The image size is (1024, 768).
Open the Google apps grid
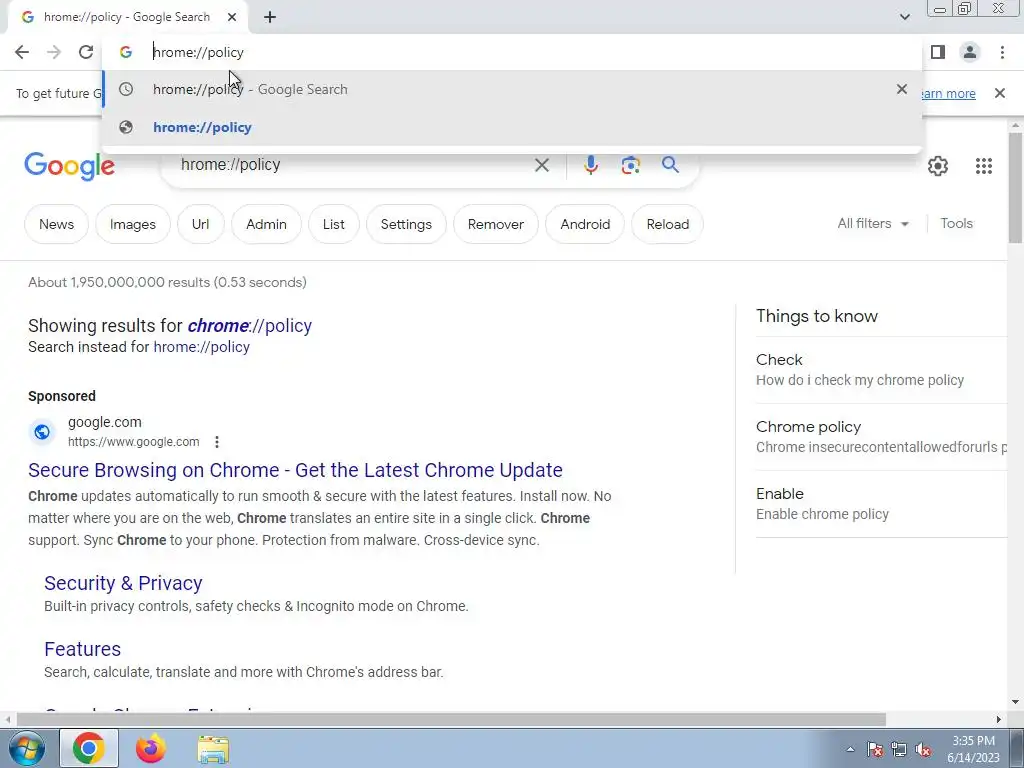[x=984, y=166]
